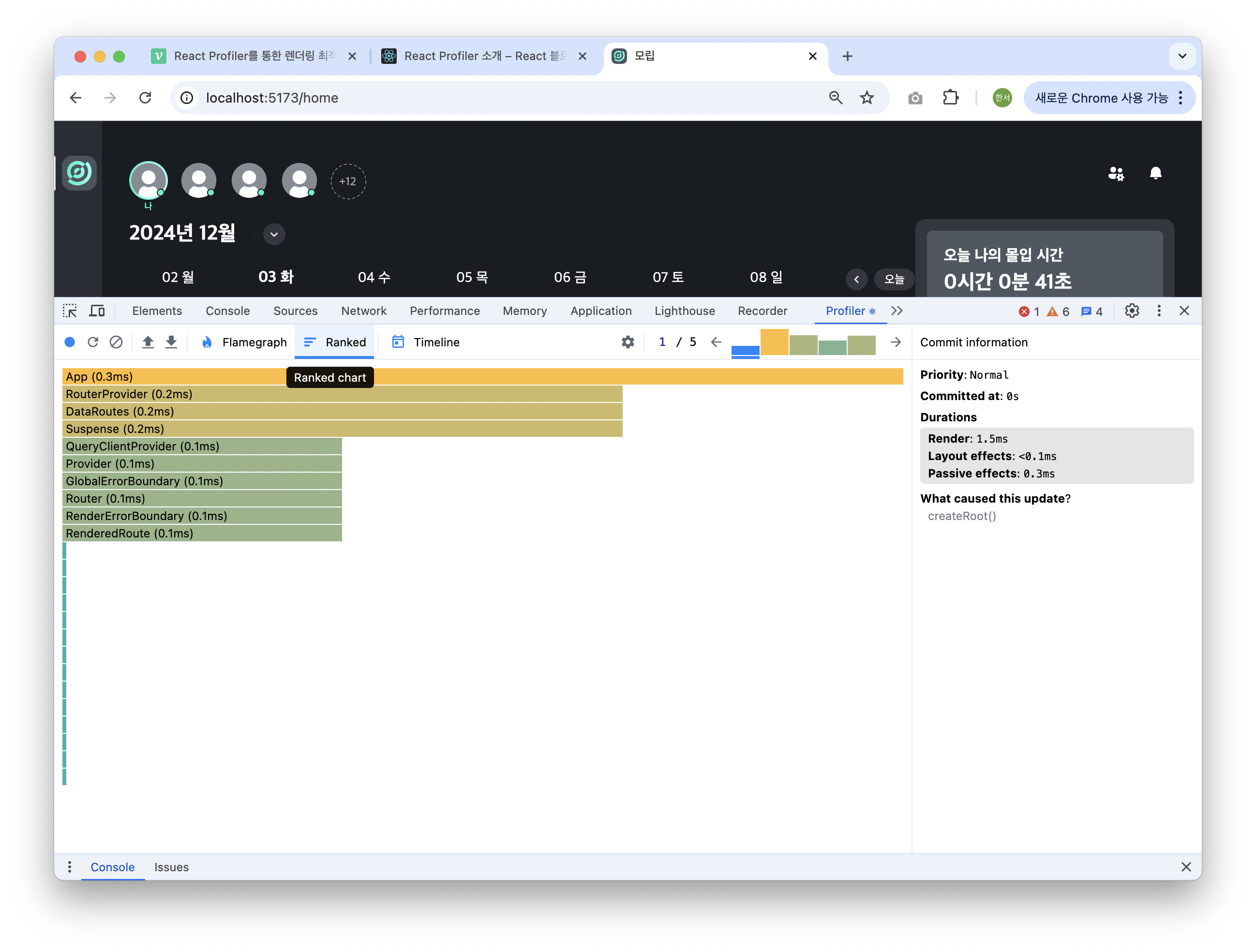This screenshot has width=1256, height=952.
Task: Save profile with the download arrow icon
Action: pyautogui.click(x=171, y=342)
